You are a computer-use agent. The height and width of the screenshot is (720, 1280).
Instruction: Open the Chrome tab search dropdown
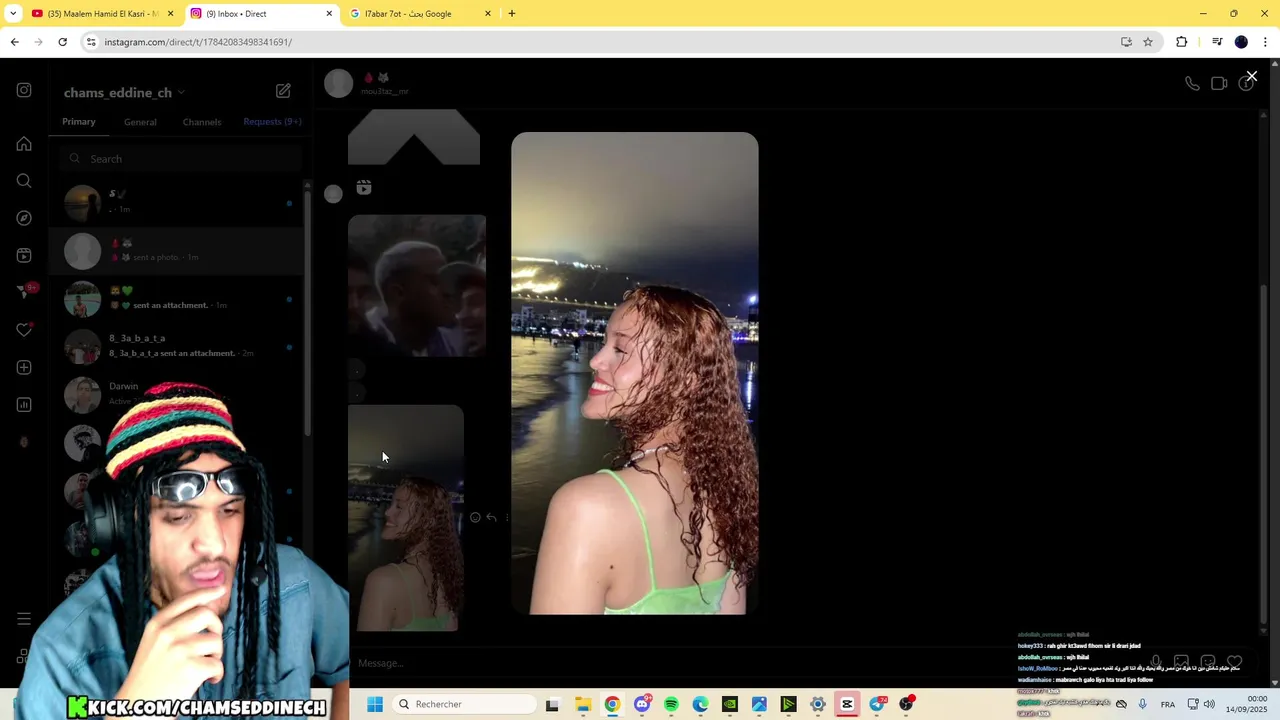12,14
